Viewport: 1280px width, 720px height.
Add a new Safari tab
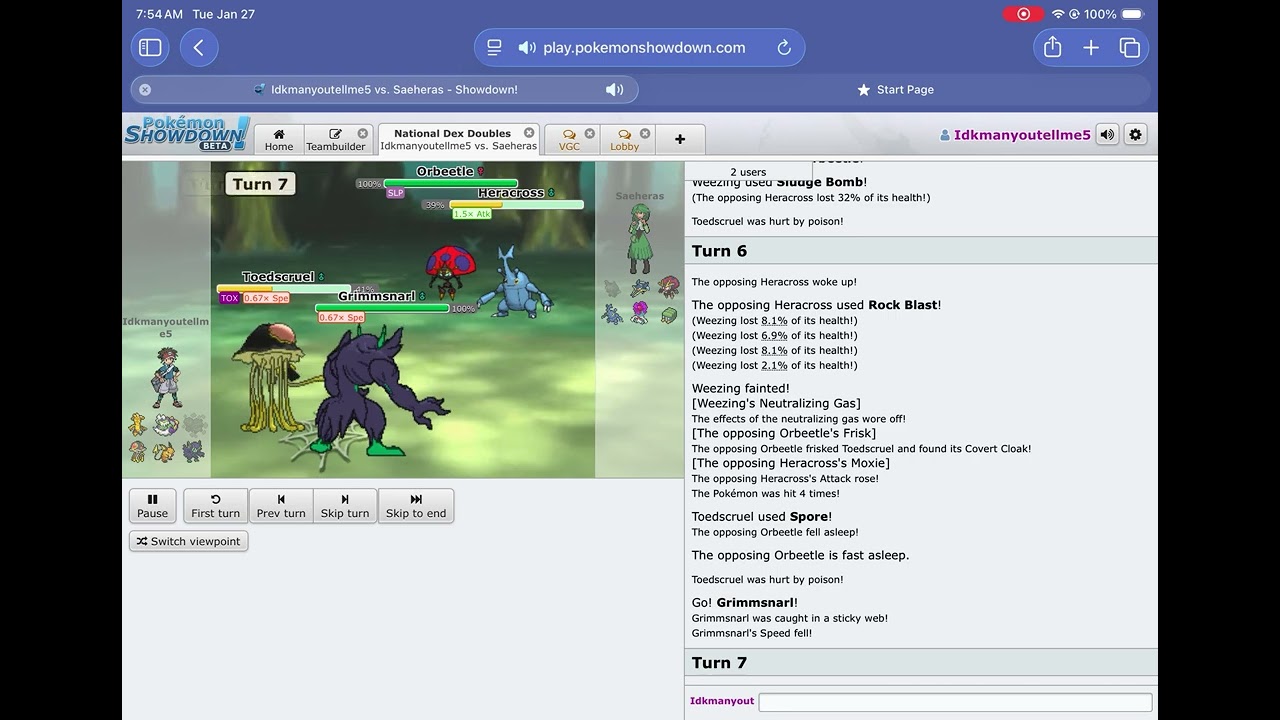pyautogui.click(x=1091, y=47)
